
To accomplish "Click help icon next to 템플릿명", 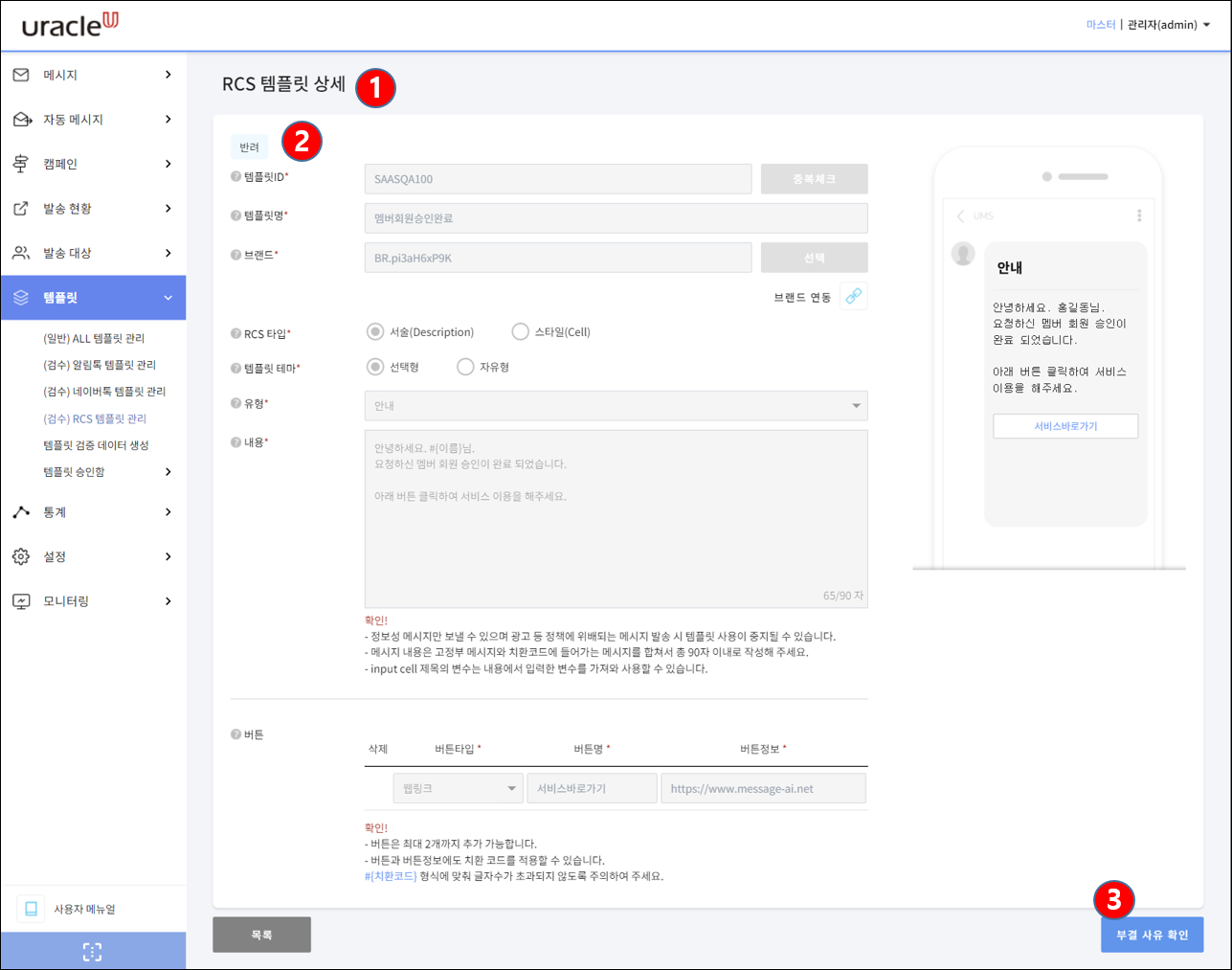I will pos(235,215).
